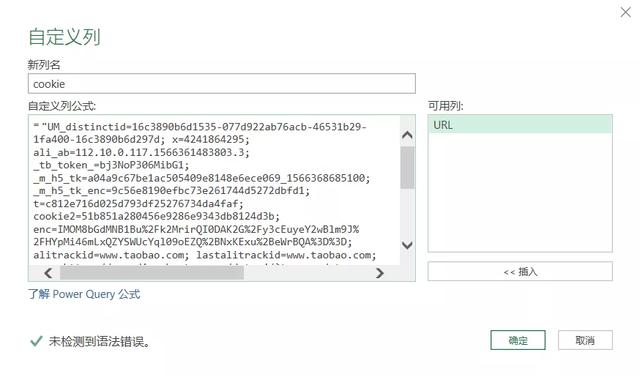Confirm with the 确定 button
Viewport: 640px width, 377px height.
pos(518,340)
